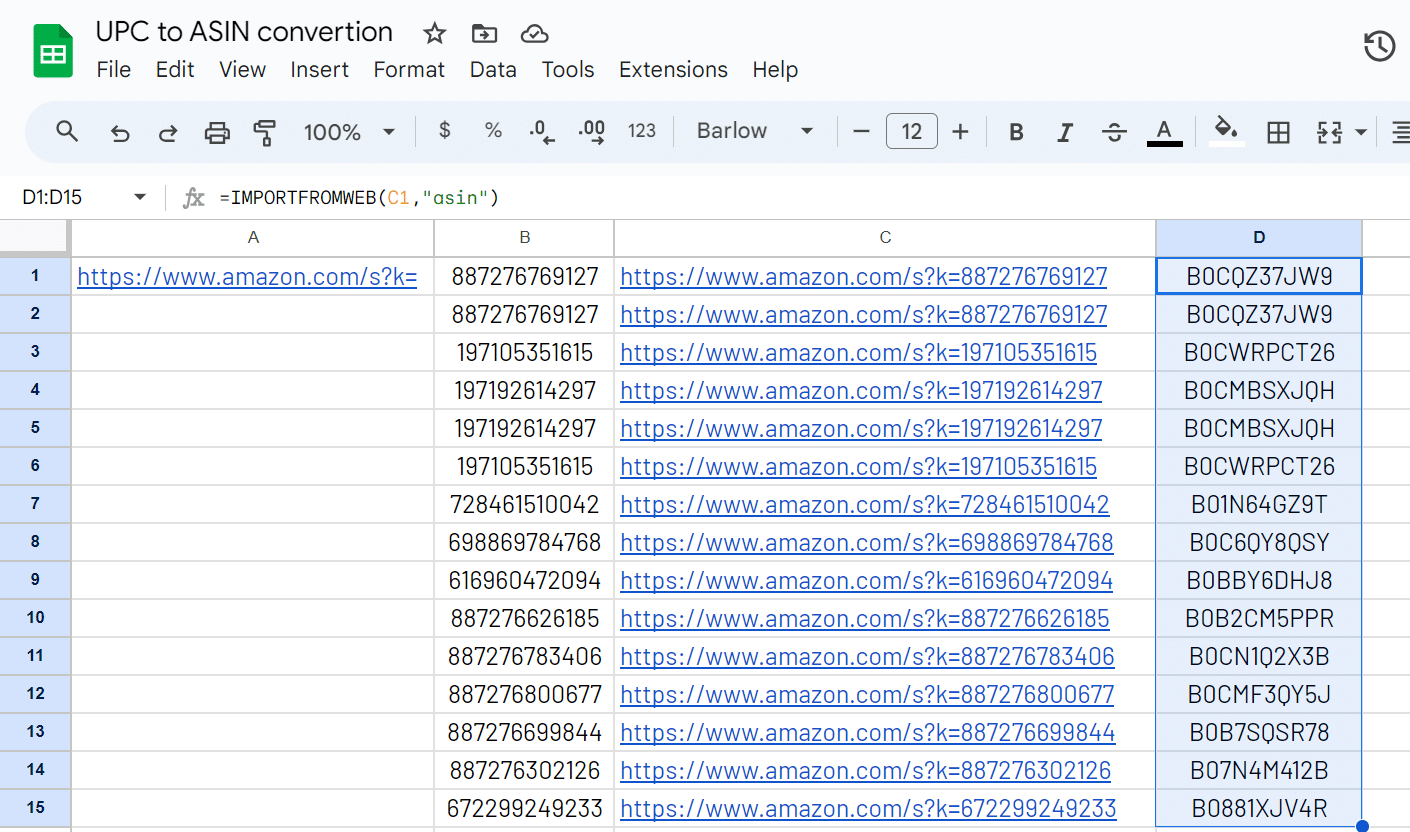Print the spreadsheet using printer icon
The height and width of the screenshot is (832, 1410).
(x=217, y=132)
